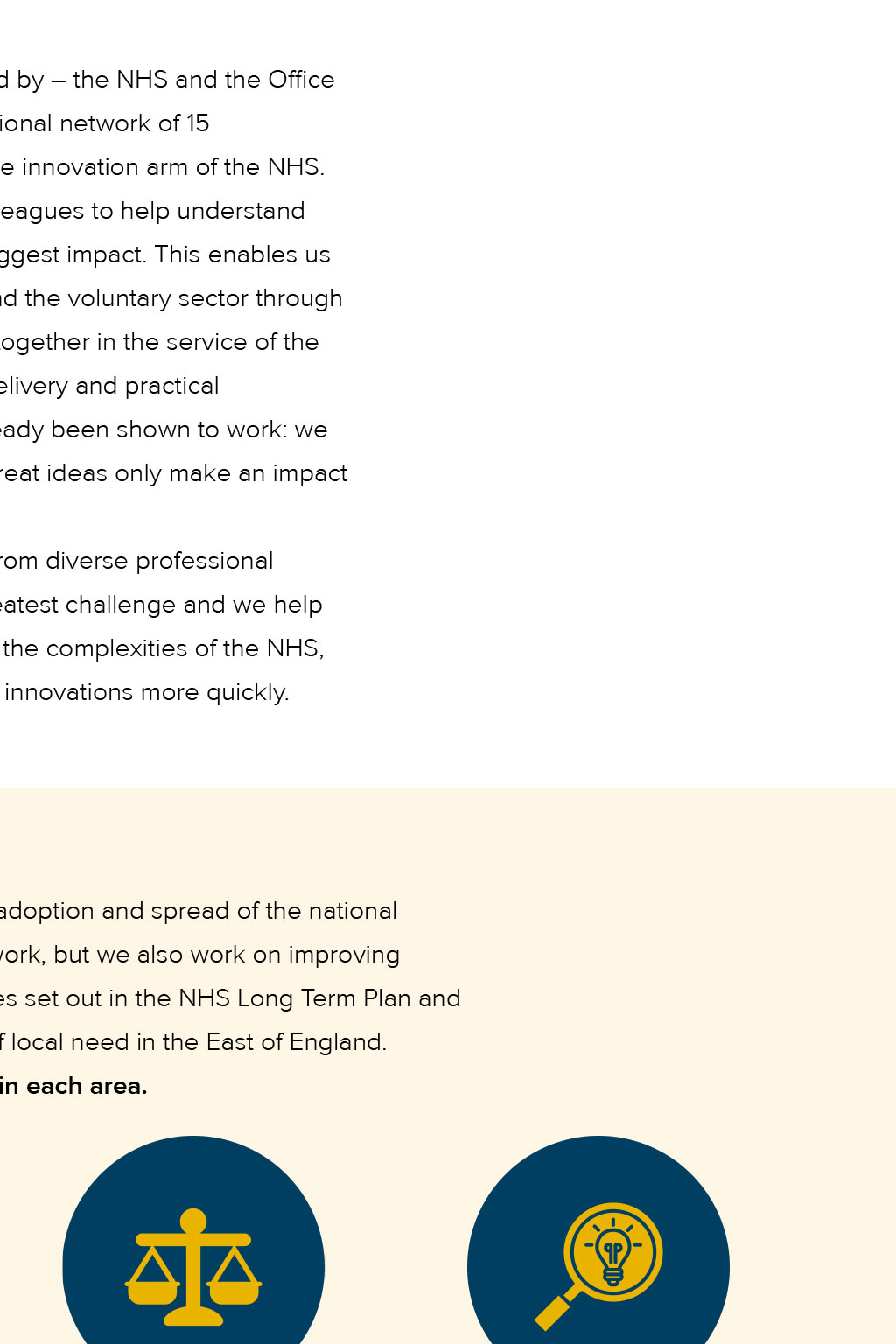Click the line 'from diverse professional'
Image resolution: width=896 pixels, height=1344 pixels.
click(x=136, y=561)
